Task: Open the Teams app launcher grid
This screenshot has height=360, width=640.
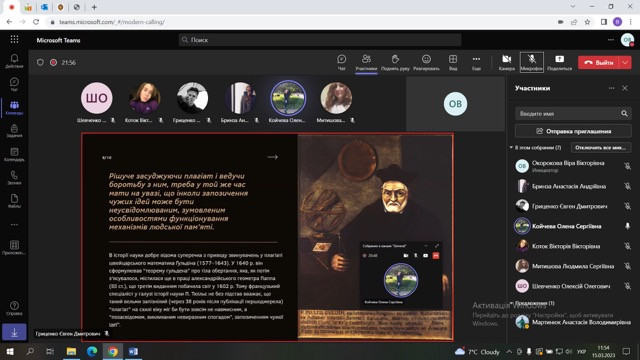Action: (14, 39)
